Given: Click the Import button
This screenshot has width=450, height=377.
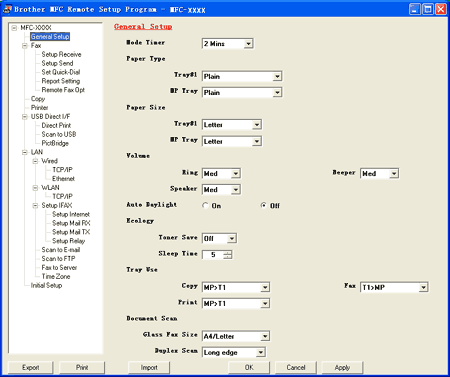Looking at the screenshot, I should pos(149,368).
